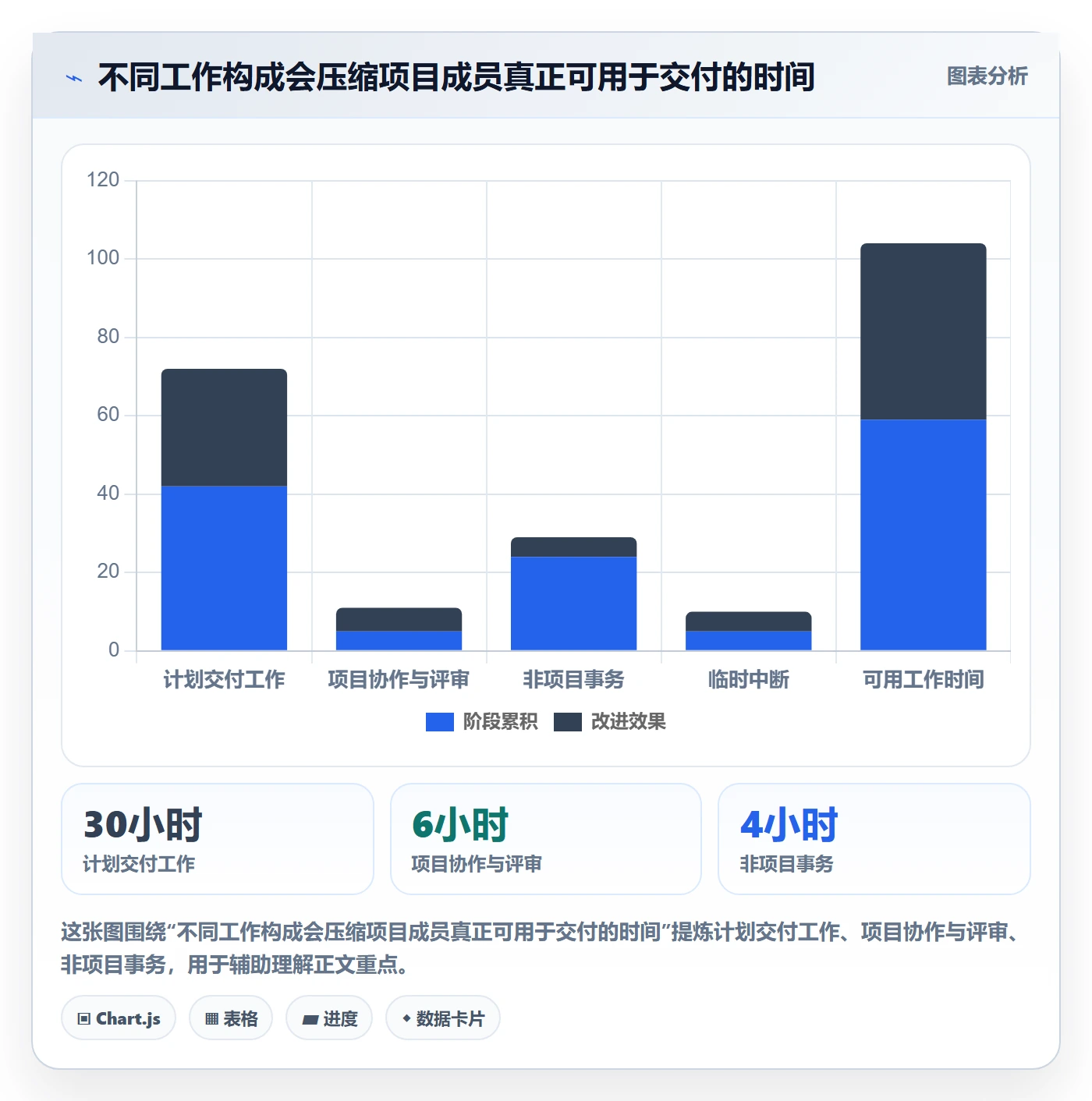The height and width of the screenshot is (1101, 1092).
Task: Click the blue segment of the 临时中断 bar
Action: click(x=748, y=640)
